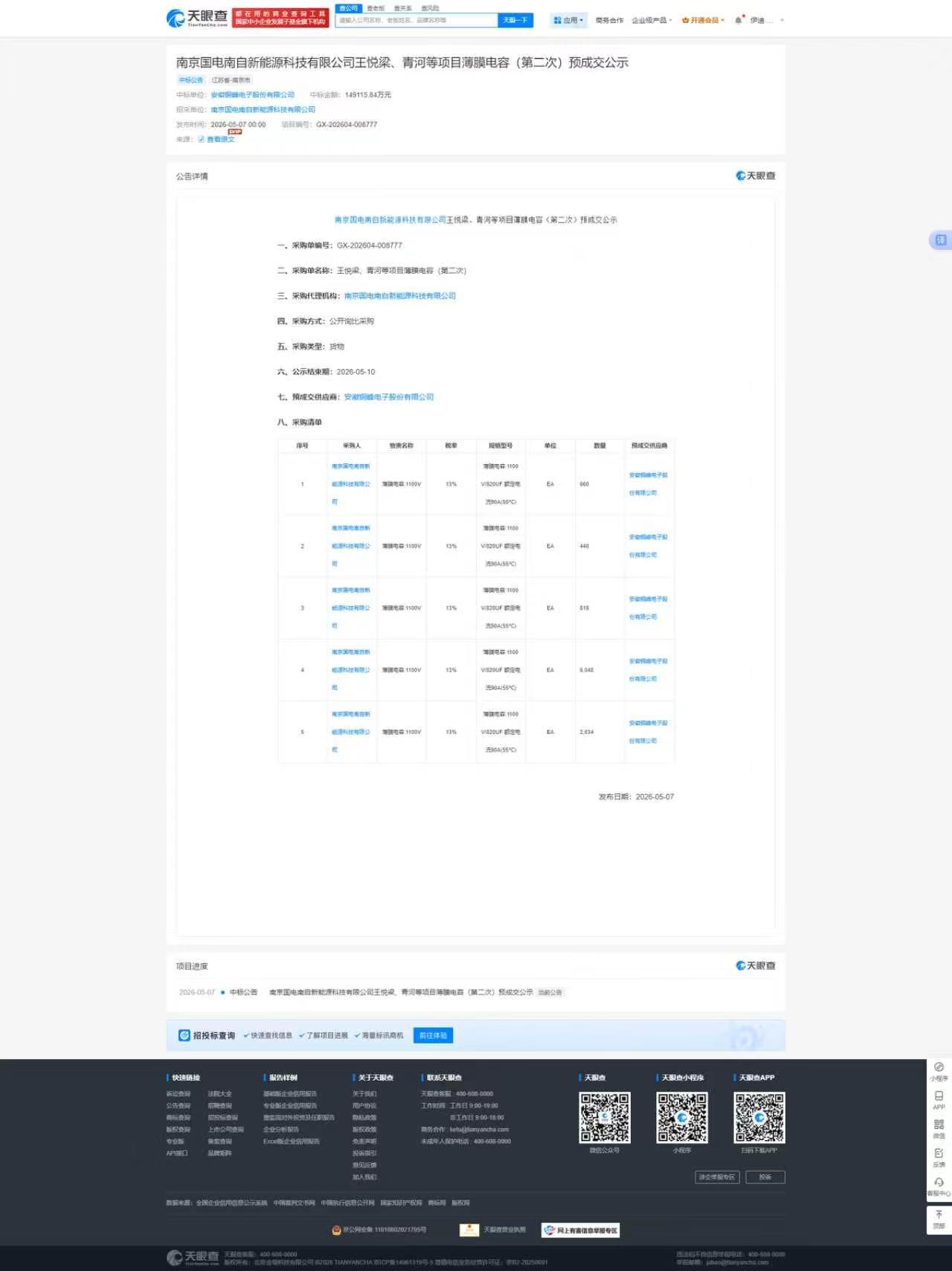Open the 法院大全 footer link
This screenshot has height=1271, width=952.
coord(219,1094)
